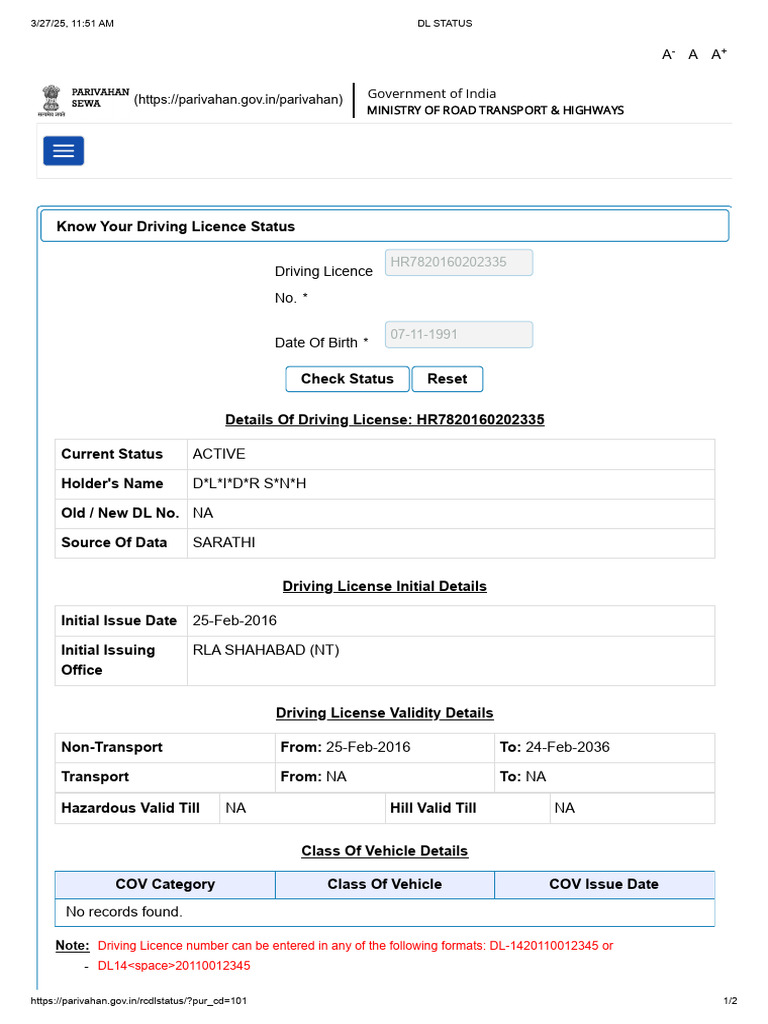Screen dimensions: 768x1024
Task: Select the SARATHI source value
Action: point(224,542)
